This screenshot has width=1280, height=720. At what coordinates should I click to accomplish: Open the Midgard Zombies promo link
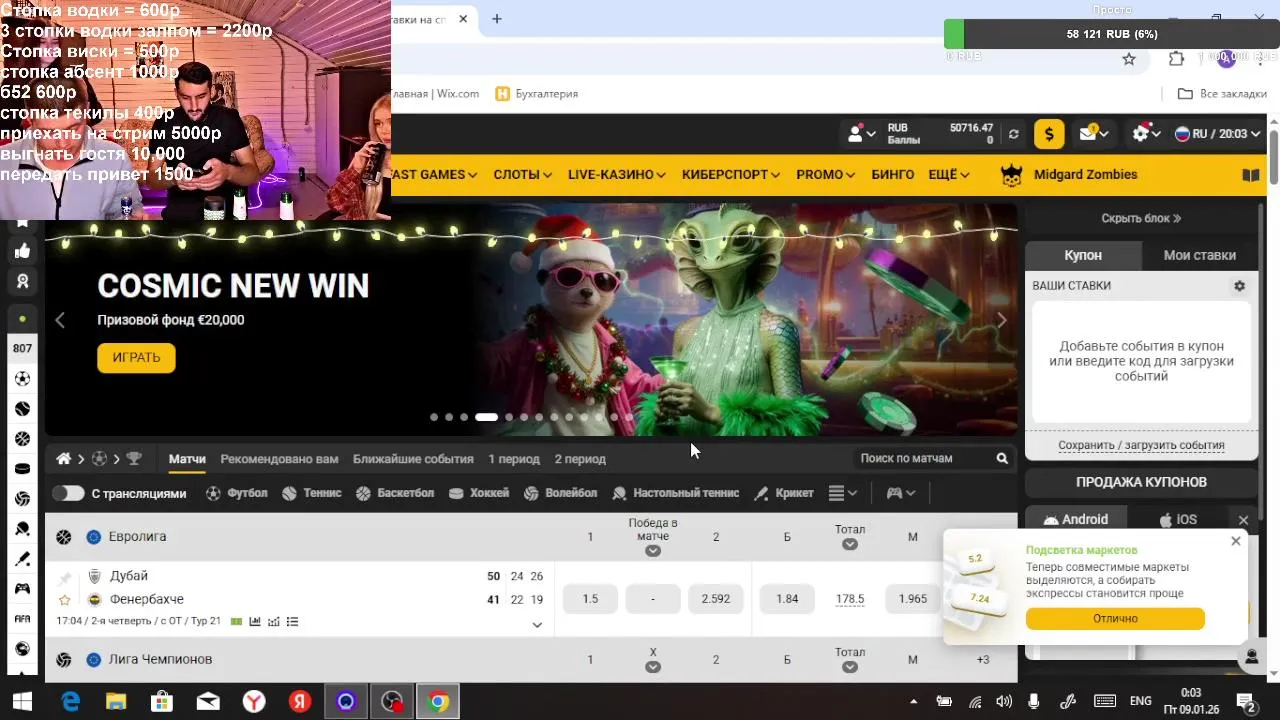(1069, 175)
